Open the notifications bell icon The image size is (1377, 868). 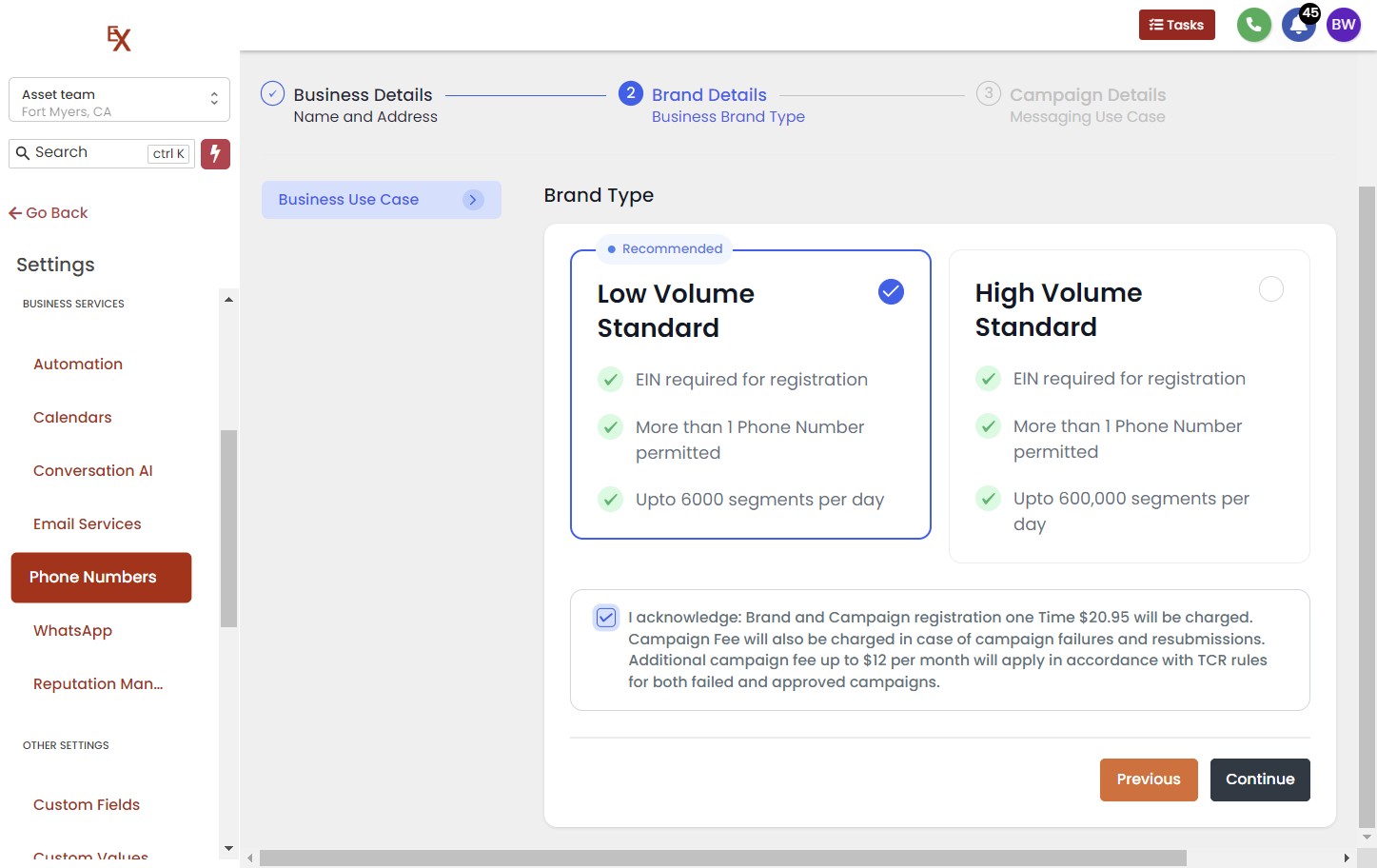pos(1297,26)
